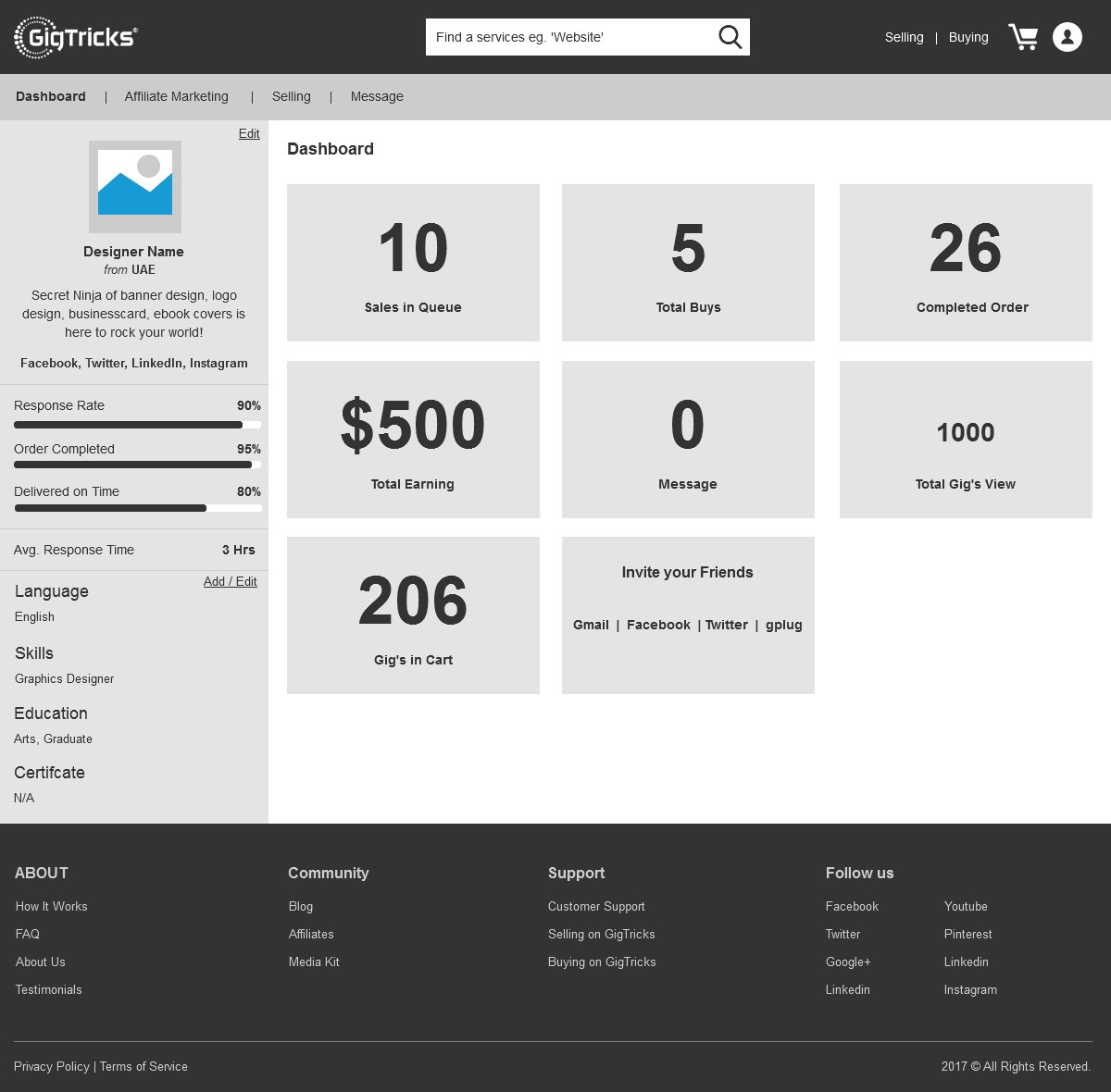Click the Buying link in the header
Screen dimensions: 1111x1092
[968, 37]
